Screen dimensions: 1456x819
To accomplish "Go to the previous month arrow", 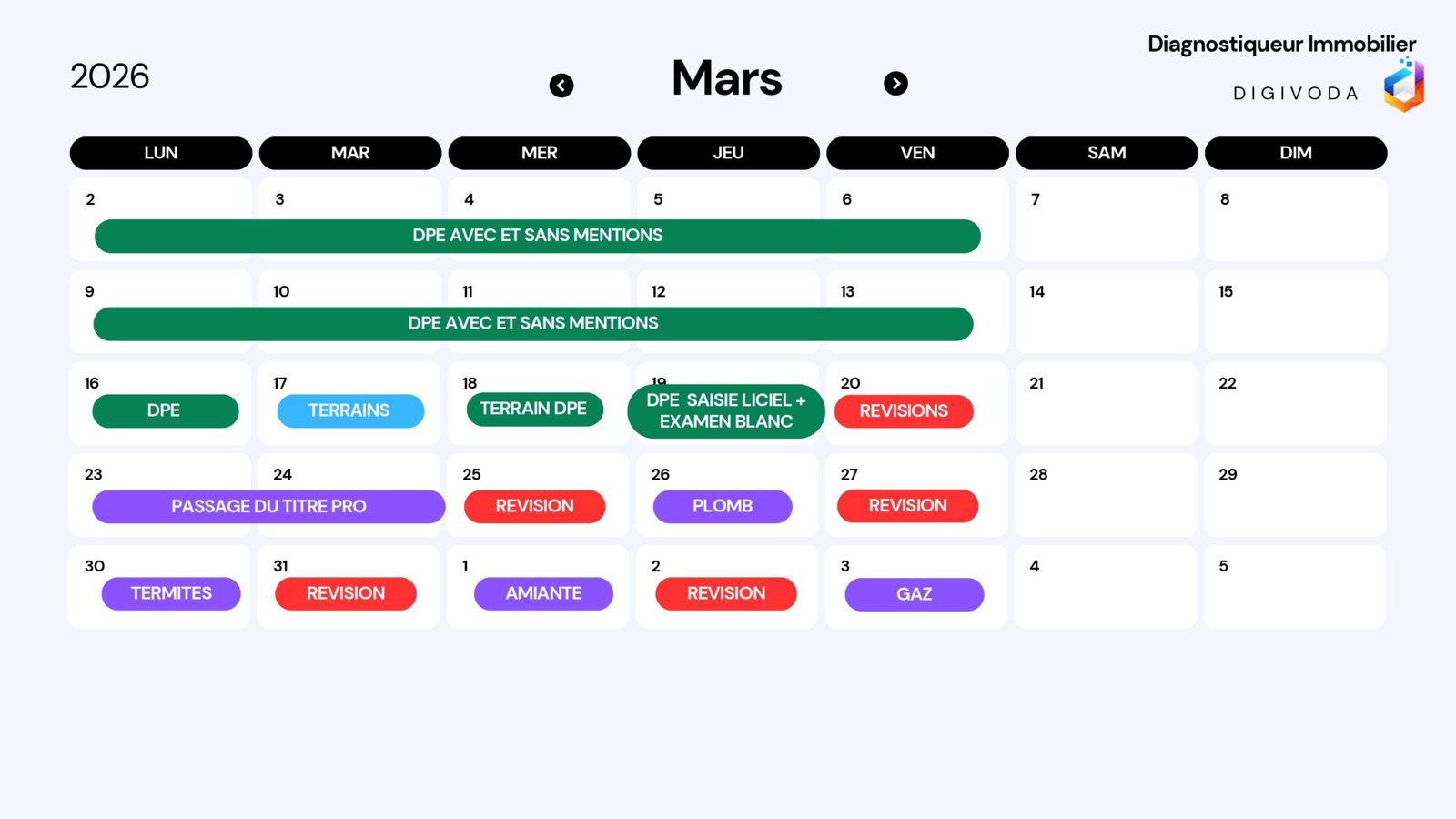I will [561, 86].
